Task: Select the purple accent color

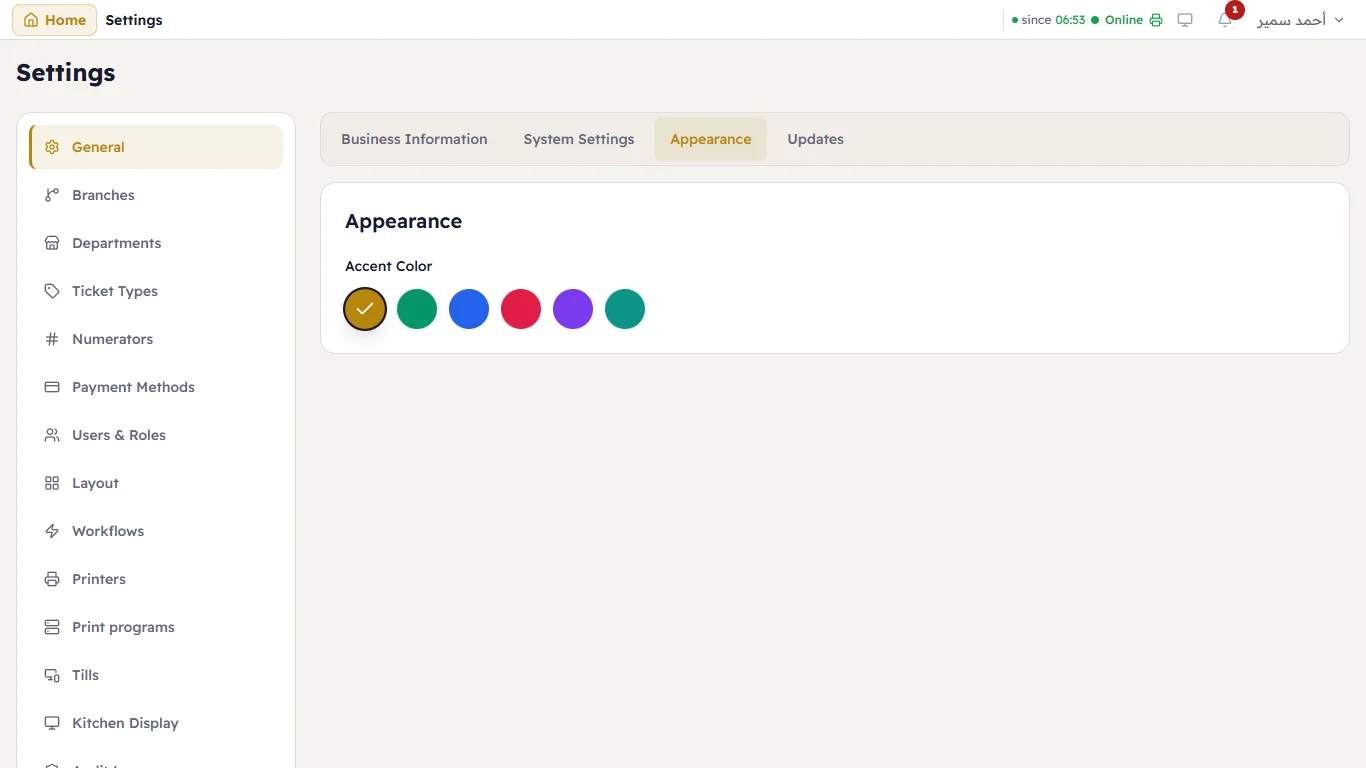Action: [x=573, y=309]
